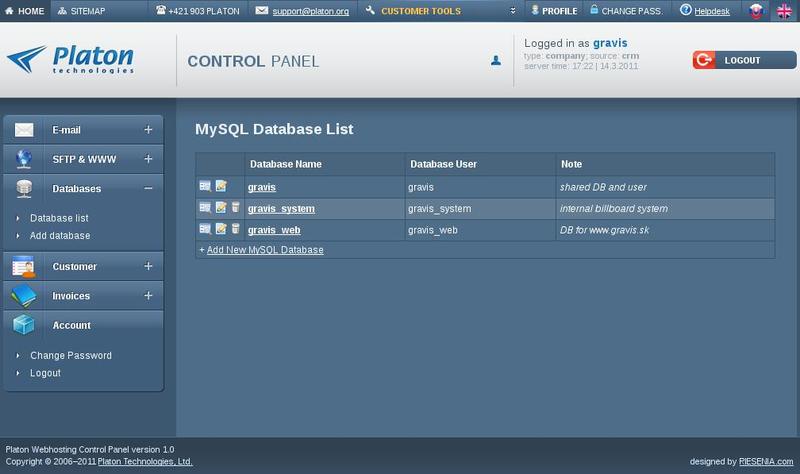Viewport: 800px width, 474px height.
Task: Click the support mail envelope icon
Action: click(x=262, y=10)
